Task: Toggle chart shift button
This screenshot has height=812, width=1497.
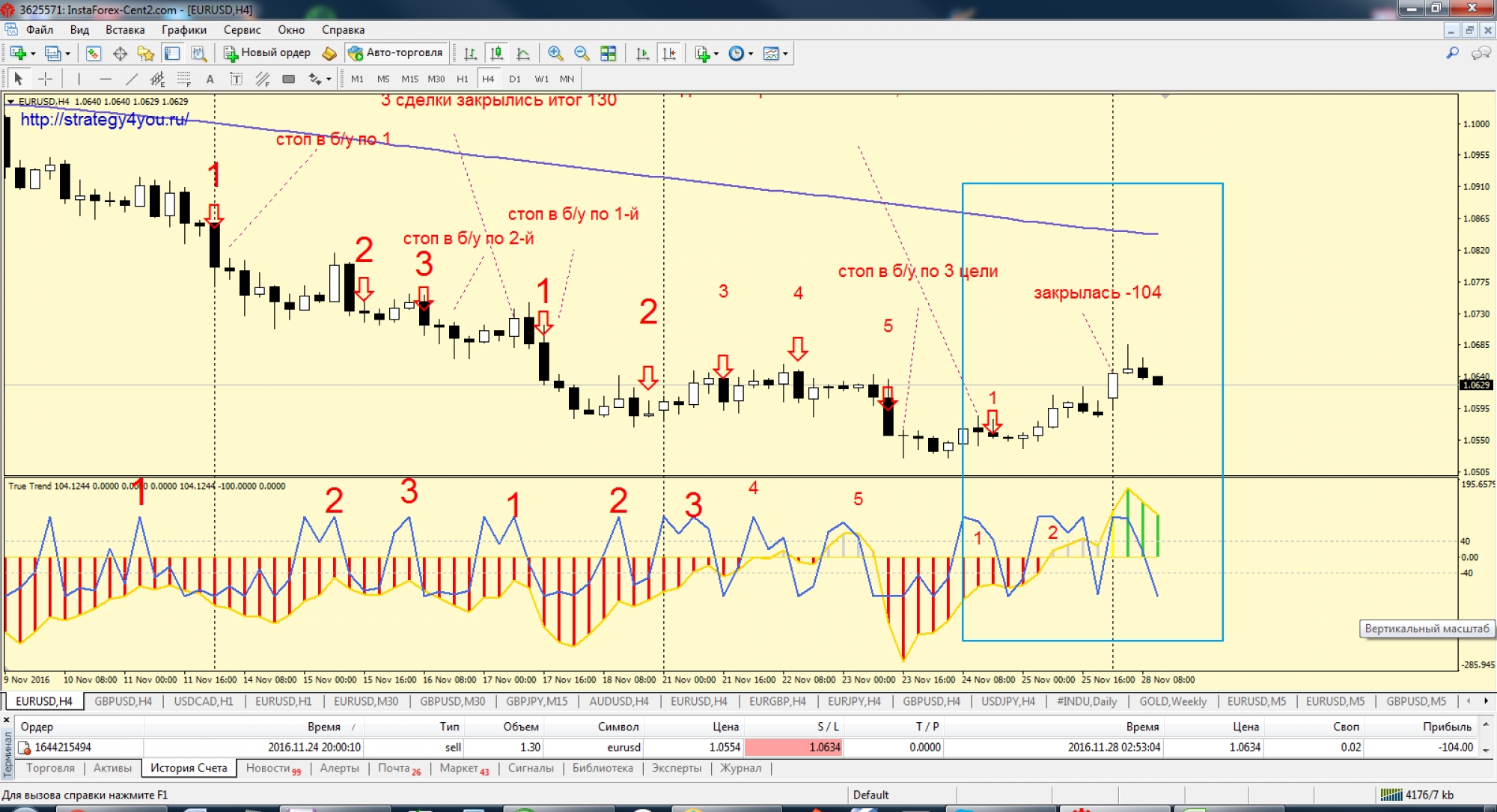Action: pyautogui.click(x=669, y=53)
